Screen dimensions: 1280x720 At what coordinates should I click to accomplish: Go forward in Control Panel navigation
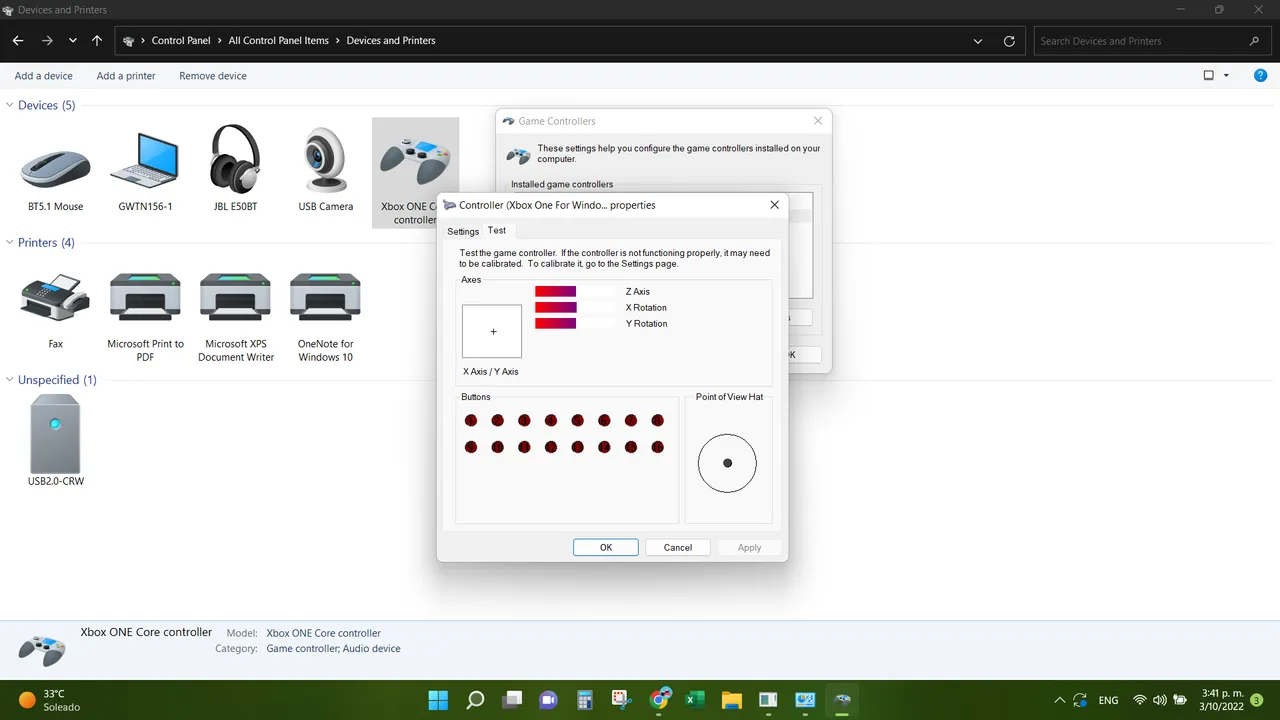(47, 41)
